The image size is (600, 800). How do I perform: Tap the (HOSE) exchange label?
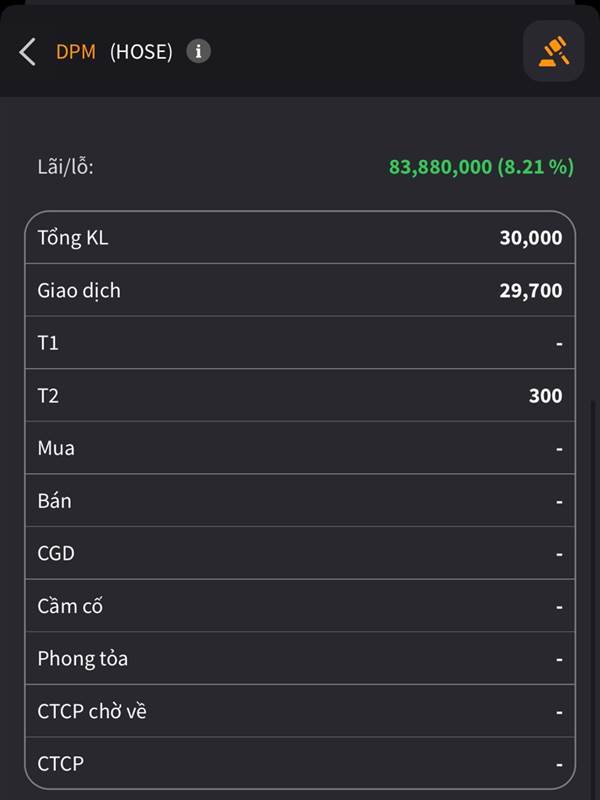[x=141, y=52]
